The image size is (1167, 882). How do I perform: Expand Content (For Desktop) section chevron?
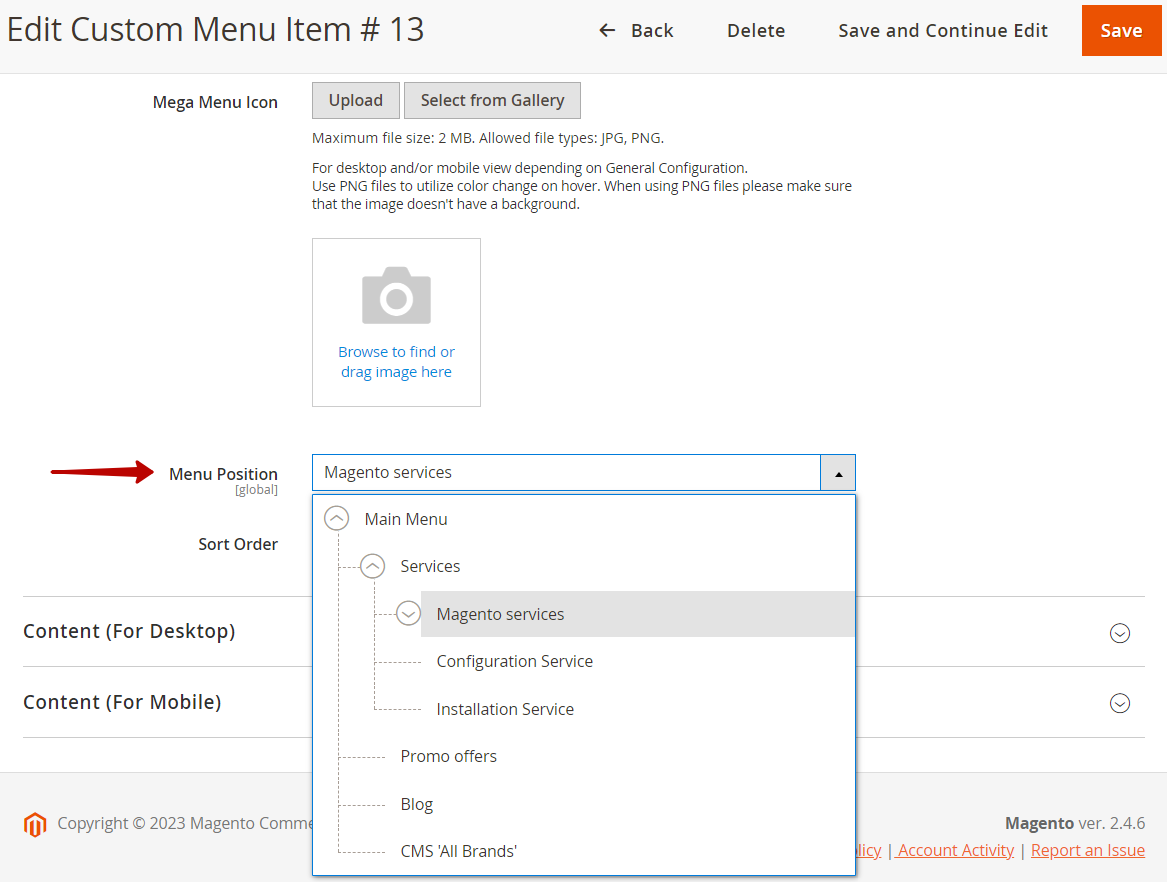[1119, 633]
